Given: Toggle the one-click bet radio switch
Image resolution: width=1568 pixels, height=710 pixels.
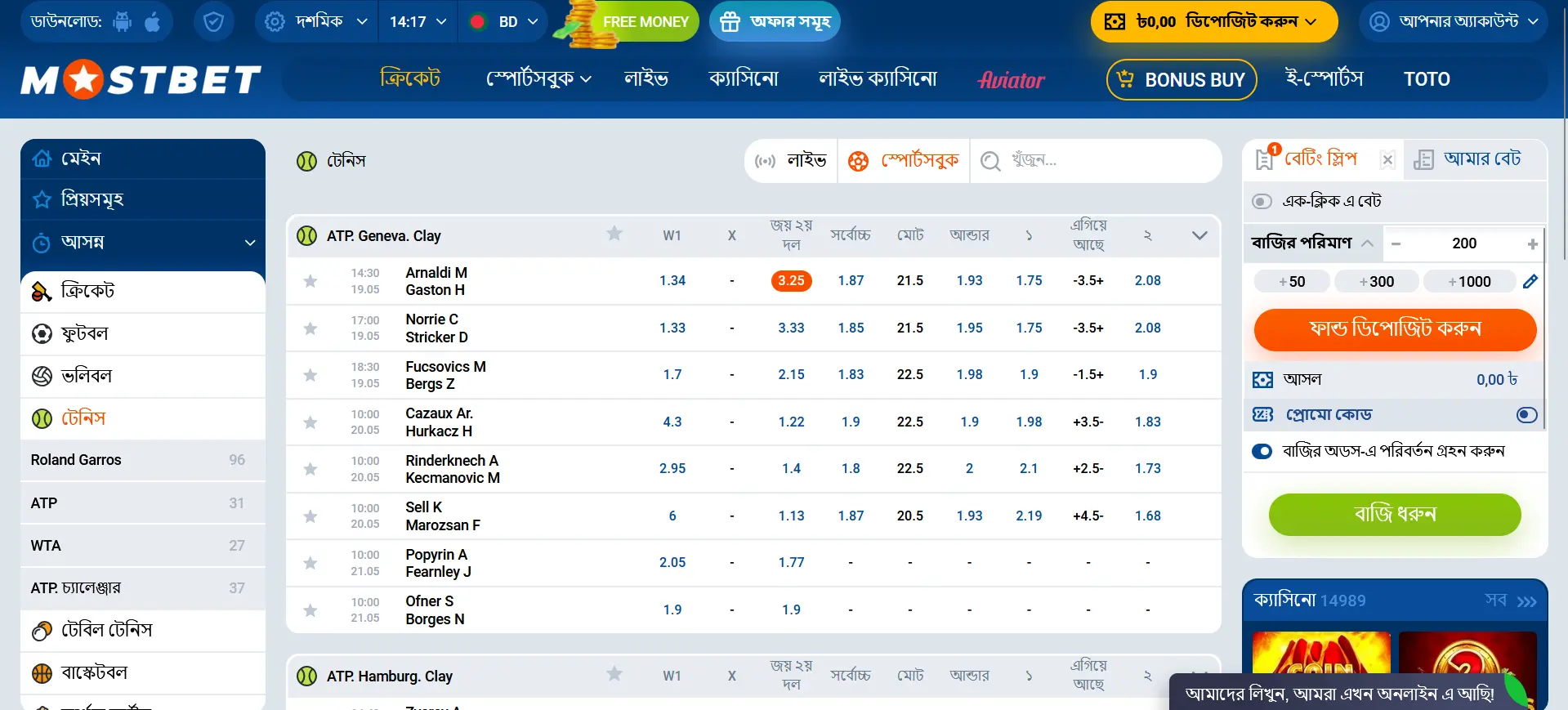Looking at the screenshot, I should 1262,201.
